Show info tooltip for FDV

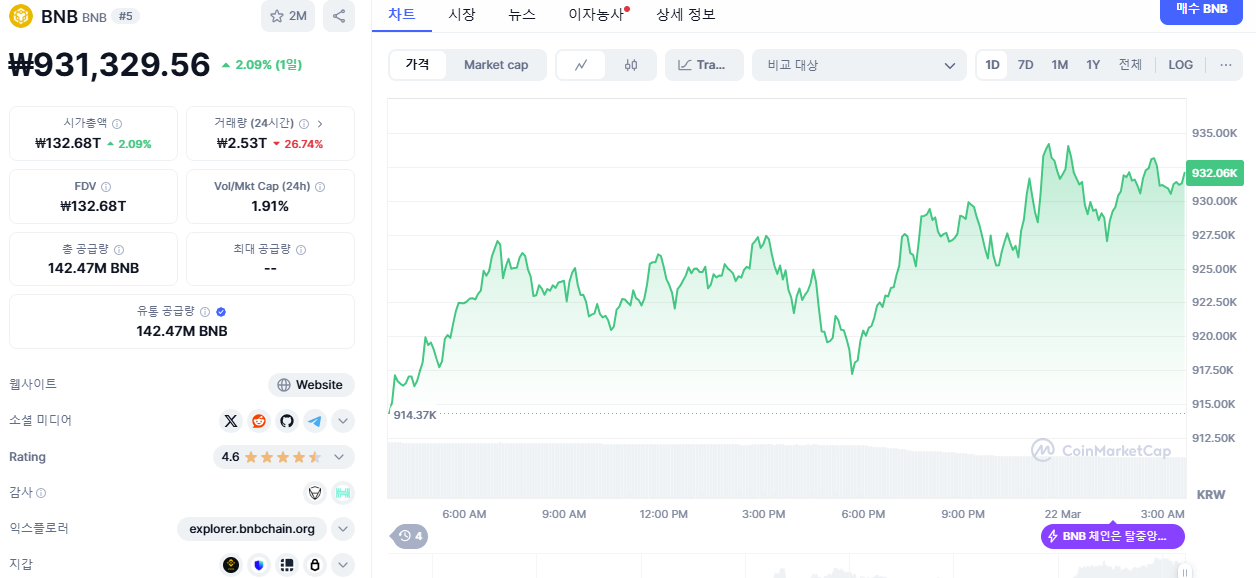click(106, 187)
